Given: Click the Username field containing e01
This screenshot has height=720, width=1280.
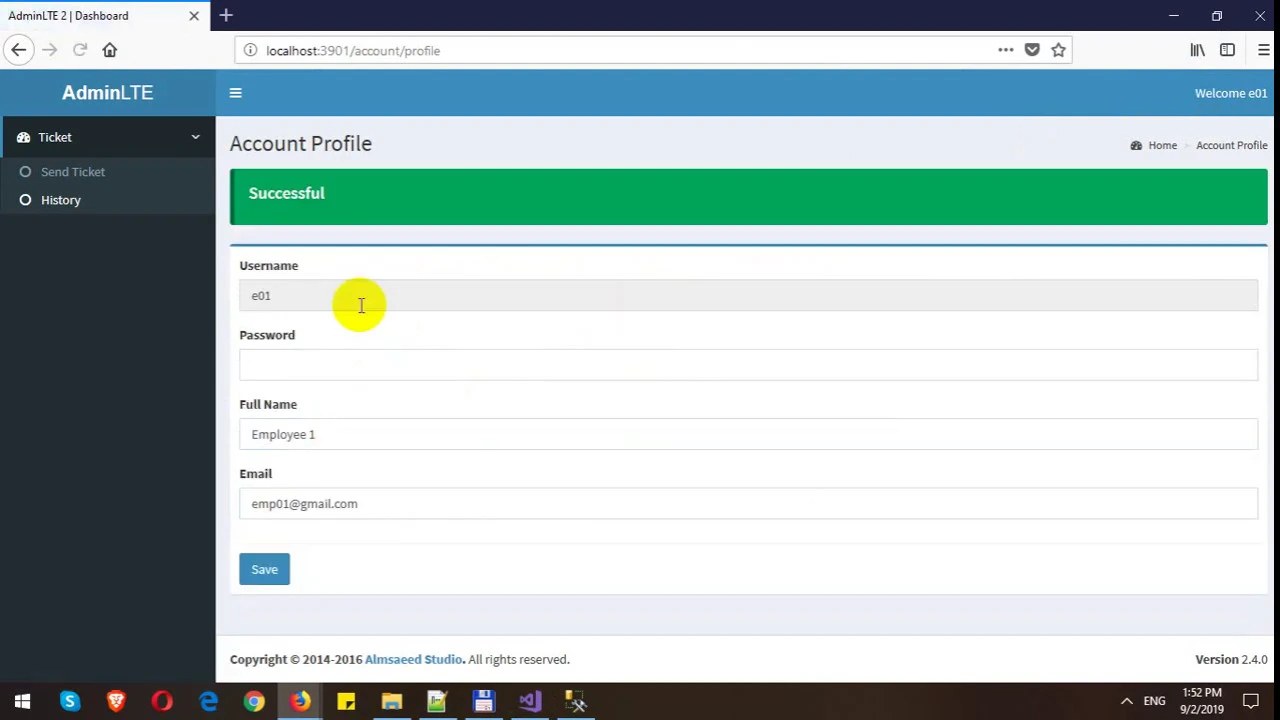Looking at the screenshot, I should [748, 296].
